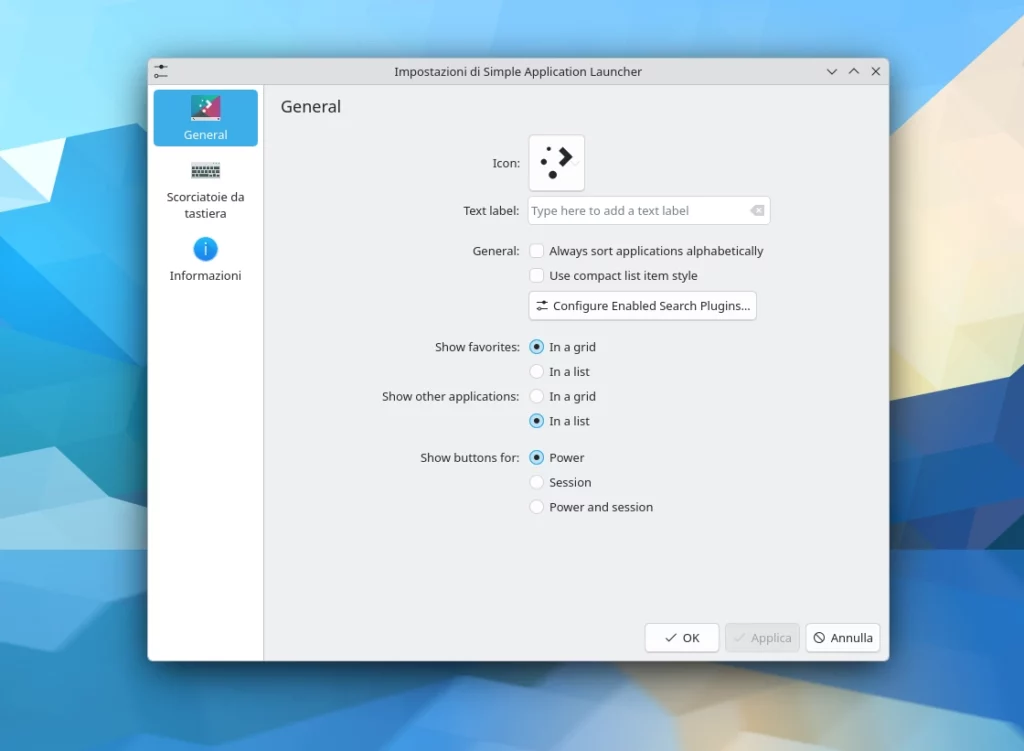Open the Informazioni info page

(x=205, y=259)
